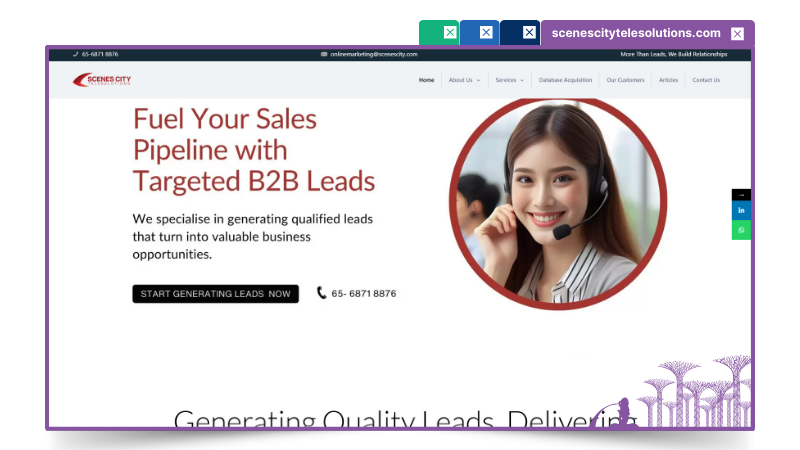Click the green WhatsApp icon
Screen dimensions: 800x450
tap(741, 230)
